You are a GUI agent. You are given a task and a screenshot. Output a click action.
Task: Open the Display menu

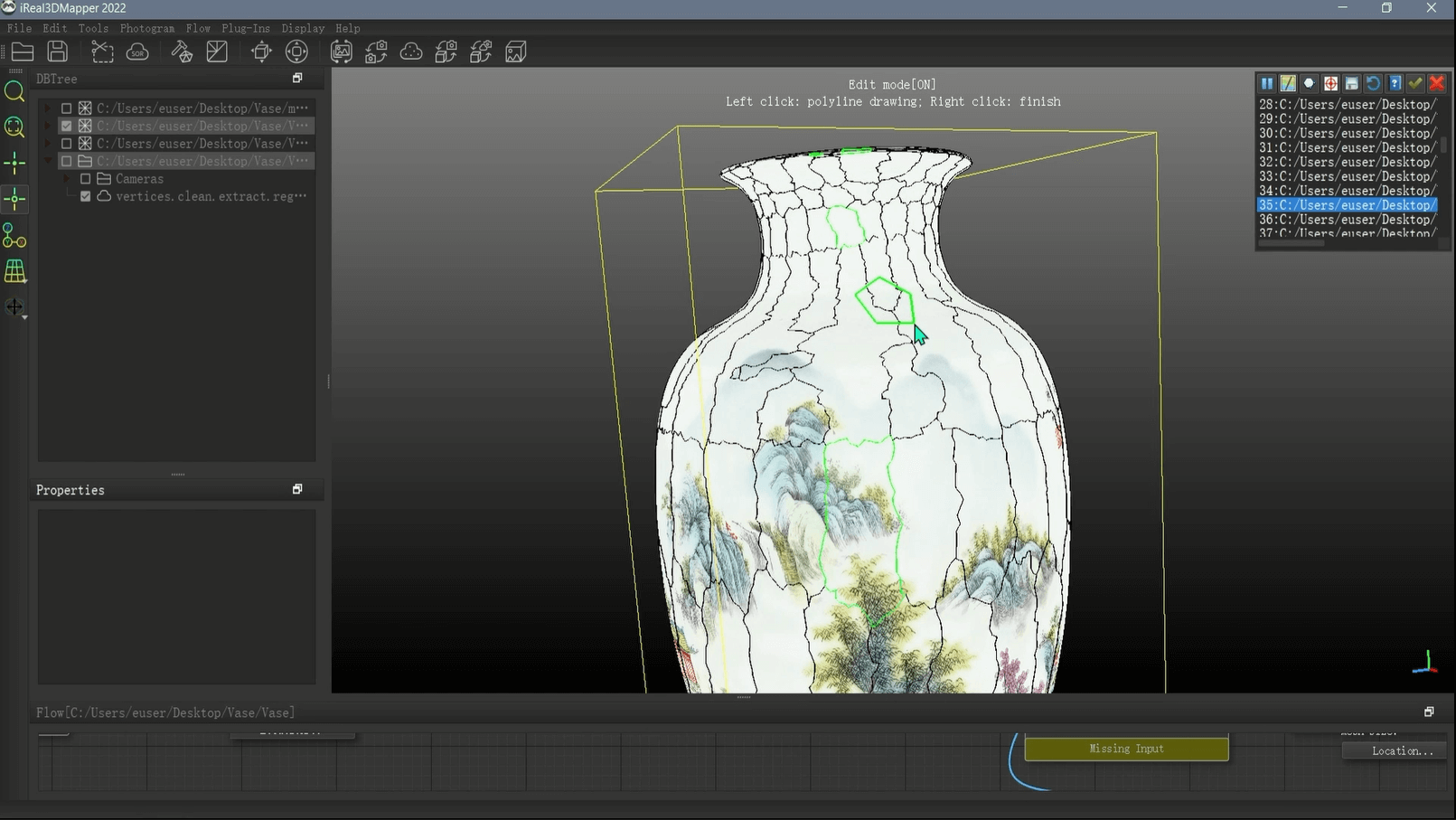pyautogui.click(x=303, y=28)
